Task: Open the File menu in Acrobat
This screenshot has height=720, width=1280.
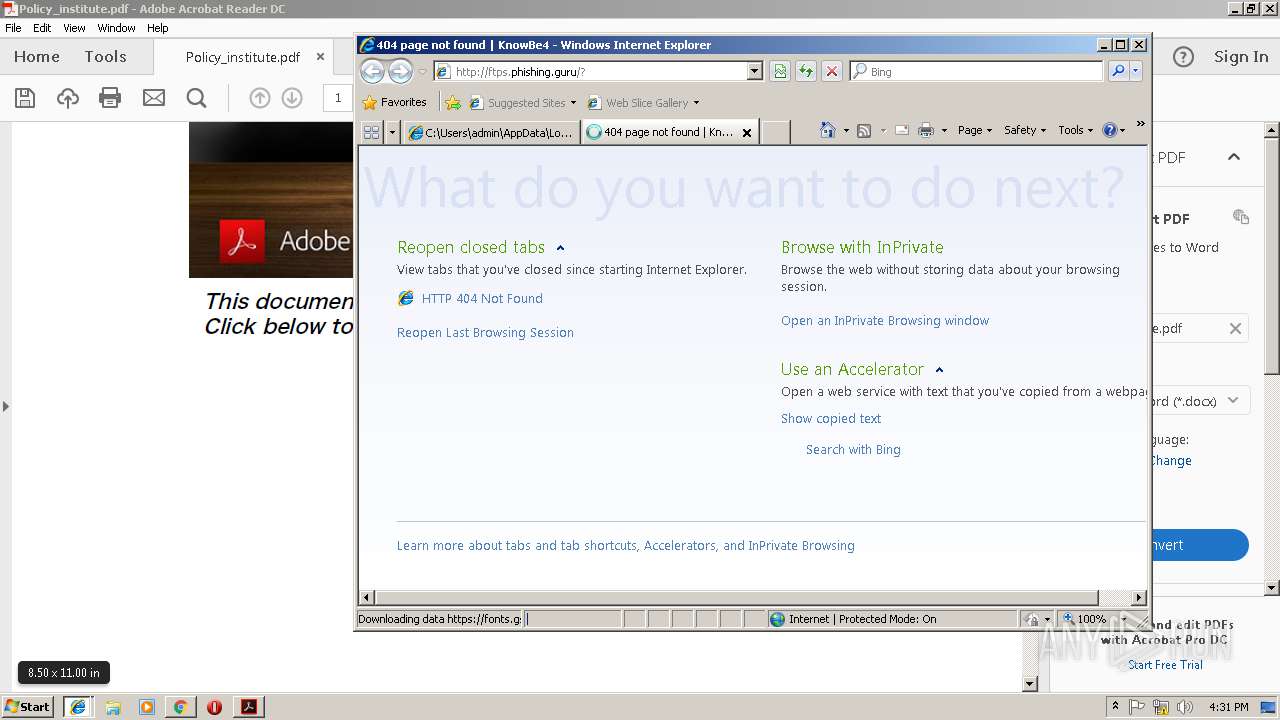Action: [13, 28]
